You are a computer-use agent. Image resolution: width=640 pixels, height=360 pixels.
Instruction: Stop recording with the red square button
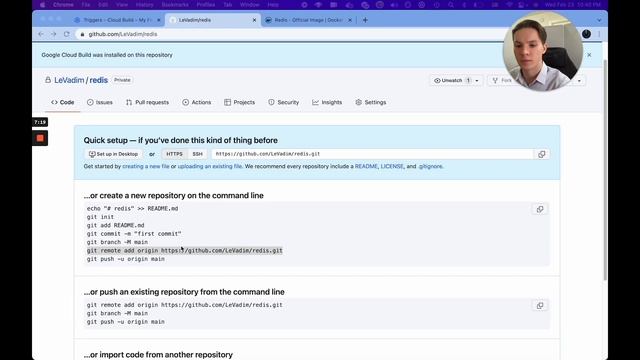click(40, 138)
